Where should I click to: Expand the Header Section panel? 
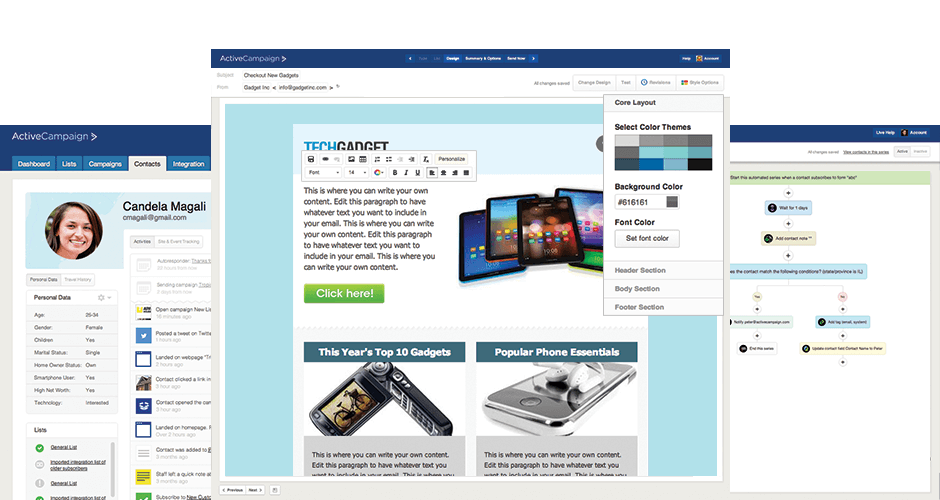click(663, 270)
